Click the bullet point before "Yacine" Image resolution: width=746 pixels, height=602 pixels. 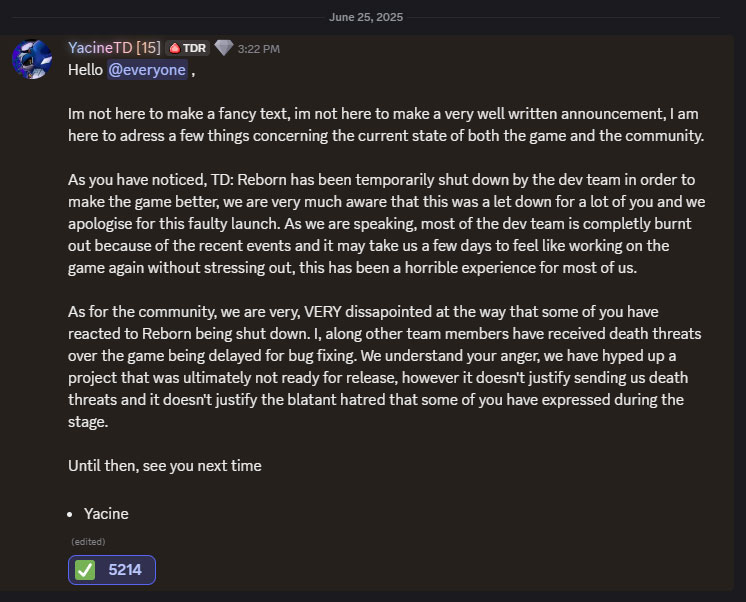[72, 514]
